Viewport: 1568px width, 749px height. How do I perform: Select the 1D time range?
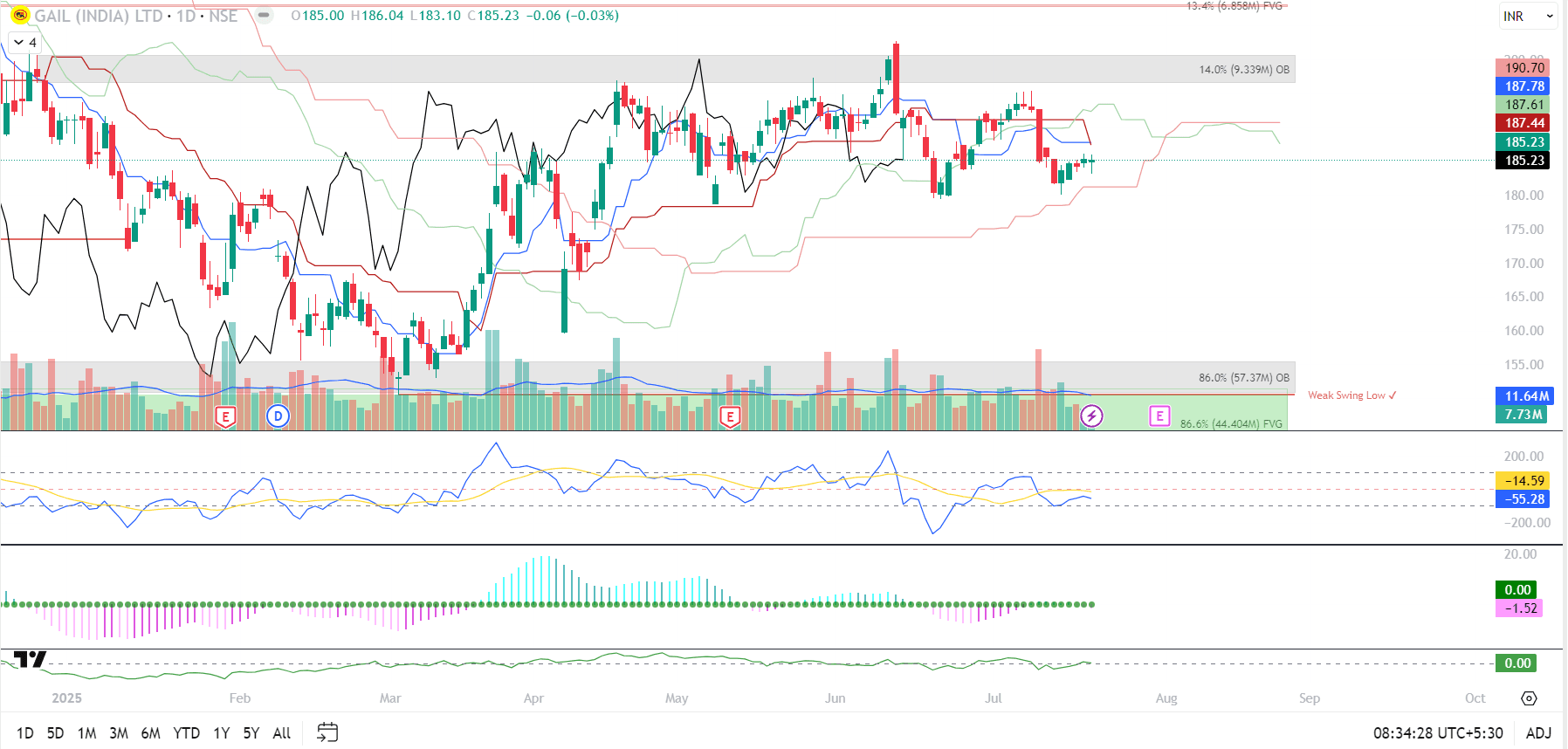[25, 733]
